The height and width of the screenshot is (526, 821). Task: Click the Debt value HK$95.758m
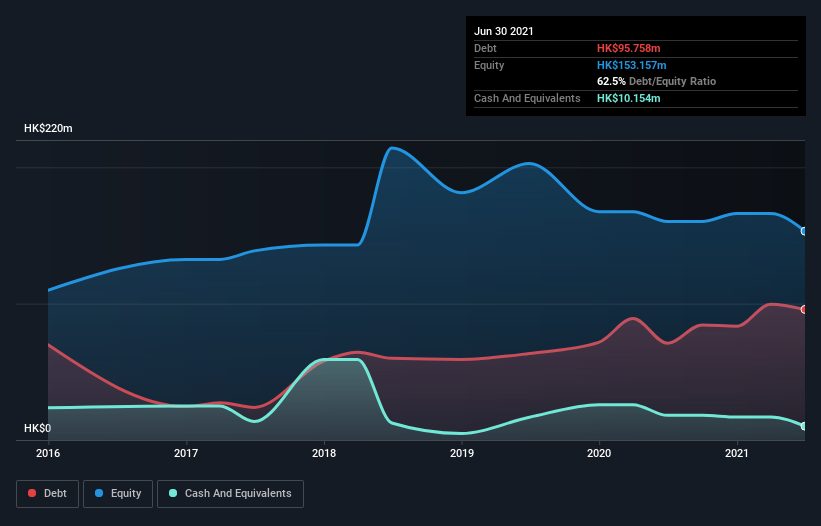628,48
